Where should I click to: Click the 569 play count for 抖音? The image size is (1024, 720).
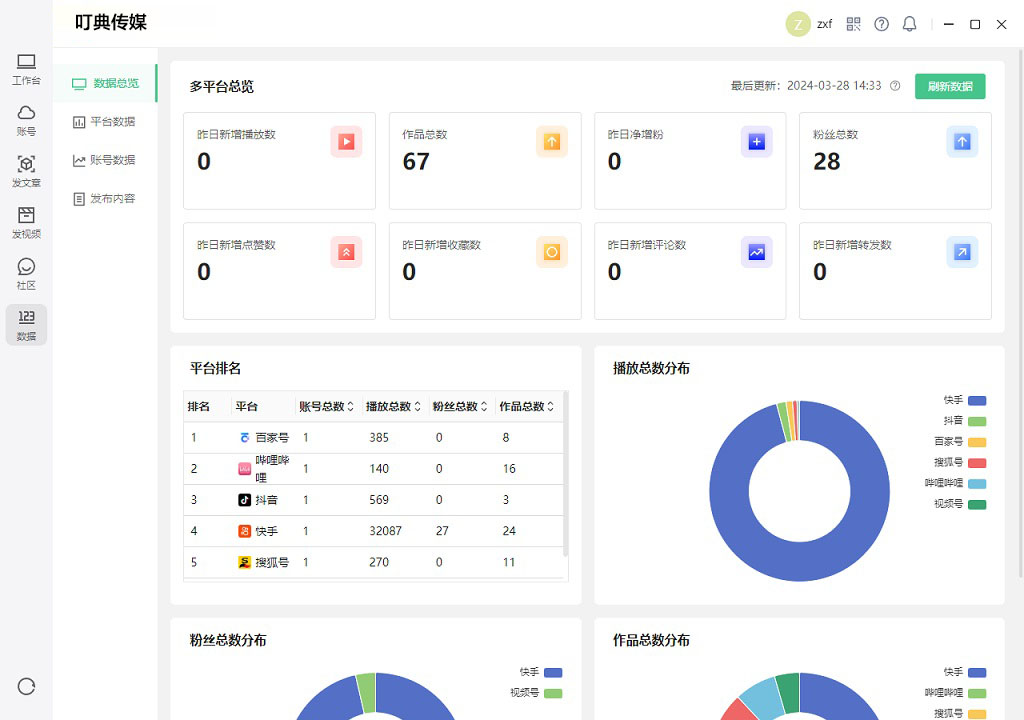tap(379, 500)
